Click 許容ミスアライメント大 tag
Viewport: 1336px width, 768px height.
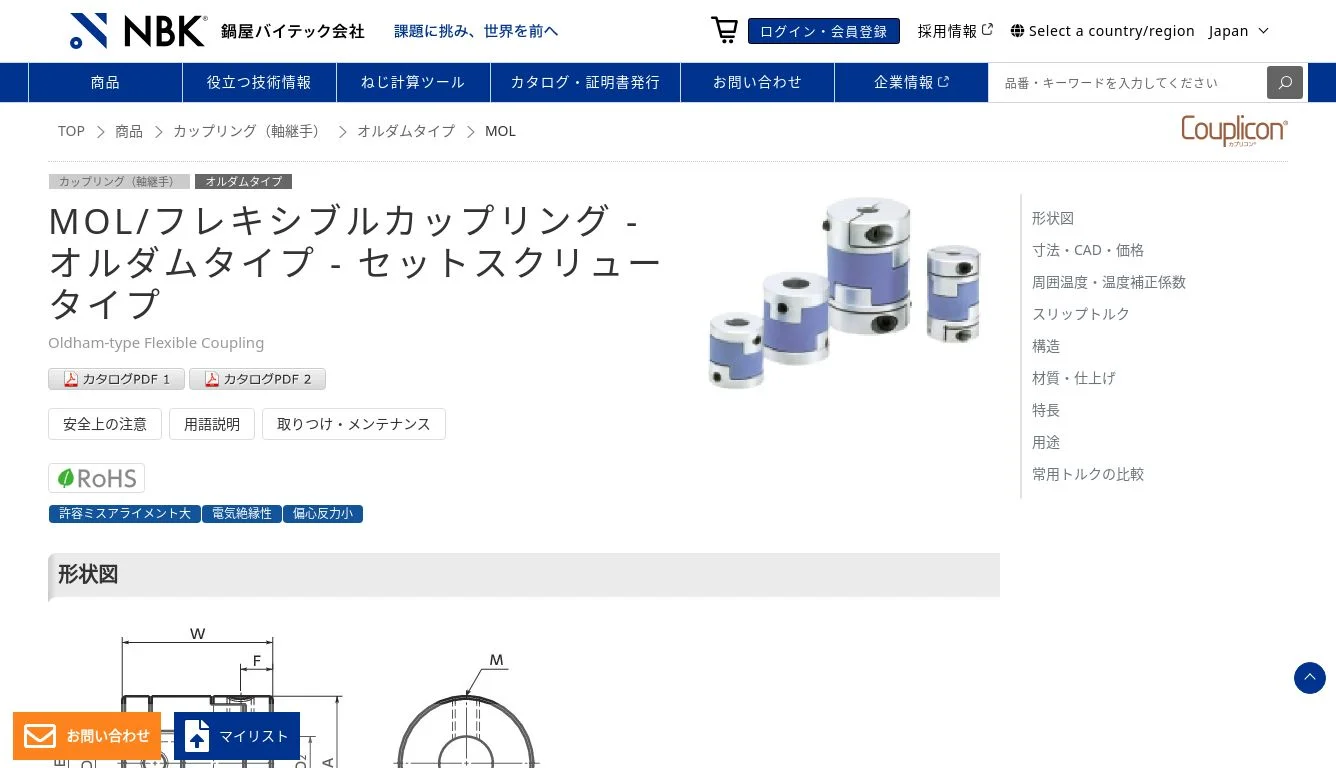pyautogui.click(x=125, y=513)
